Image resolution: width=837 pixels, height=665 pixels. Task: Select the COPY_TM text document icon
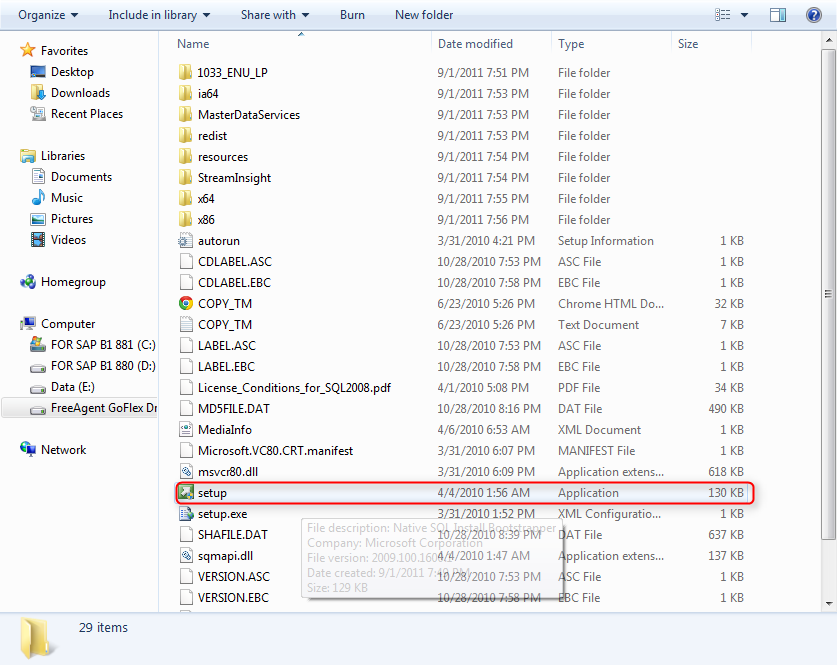[x=185, y=324]
